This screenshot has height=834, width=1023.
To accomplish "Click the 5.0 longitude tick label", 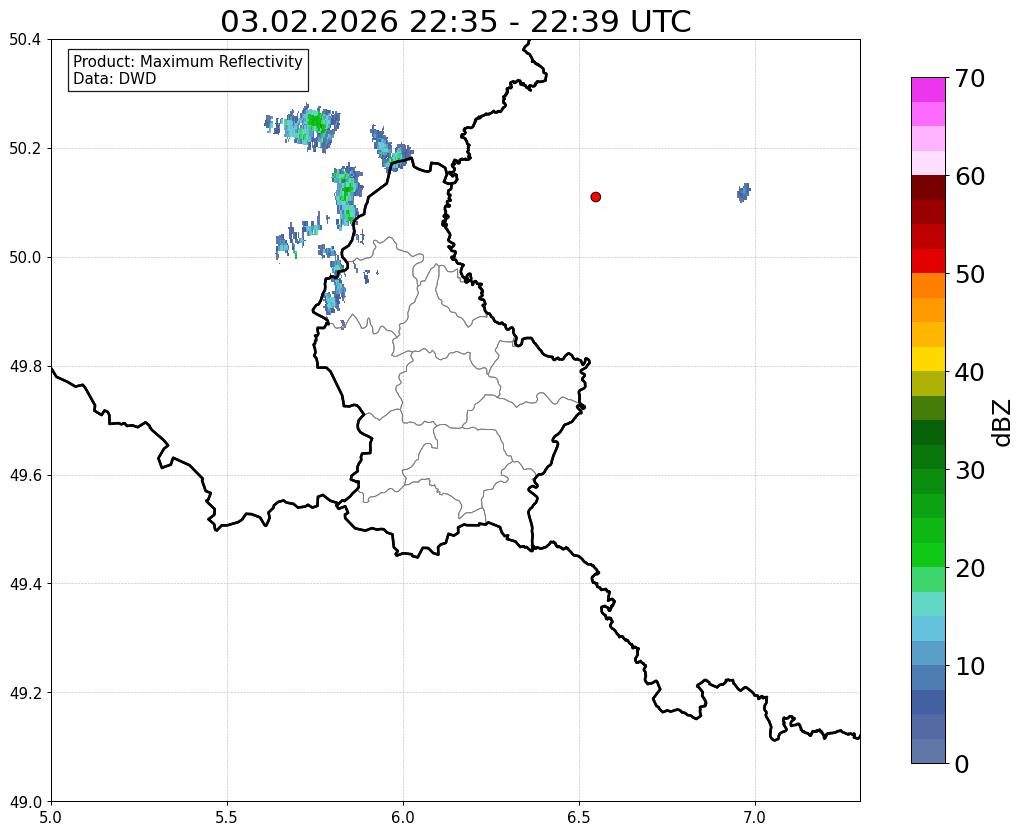I will (x=51, y=817).
